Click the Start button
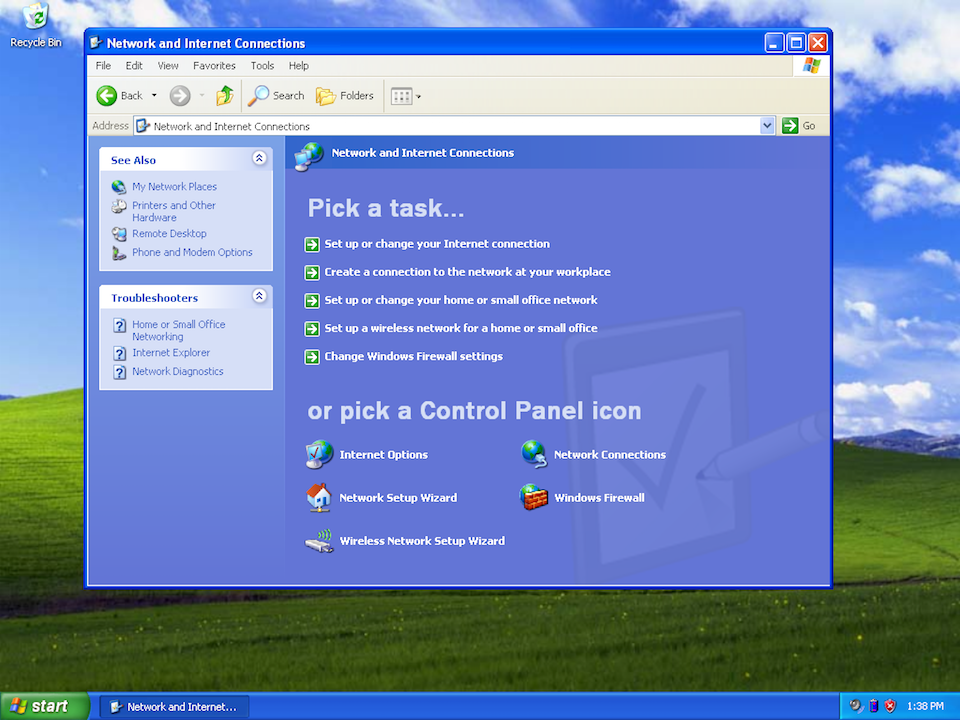Image resolution: width=960 pixels, height=720 pixels. (44, 706)
